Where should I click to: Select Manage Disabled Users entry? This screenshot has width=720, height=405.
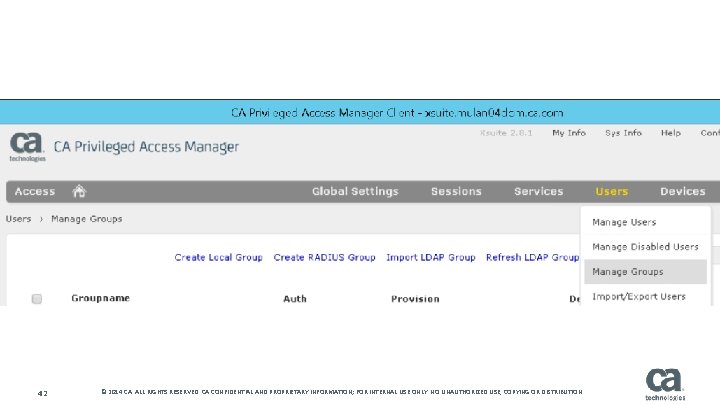[645, 247]
